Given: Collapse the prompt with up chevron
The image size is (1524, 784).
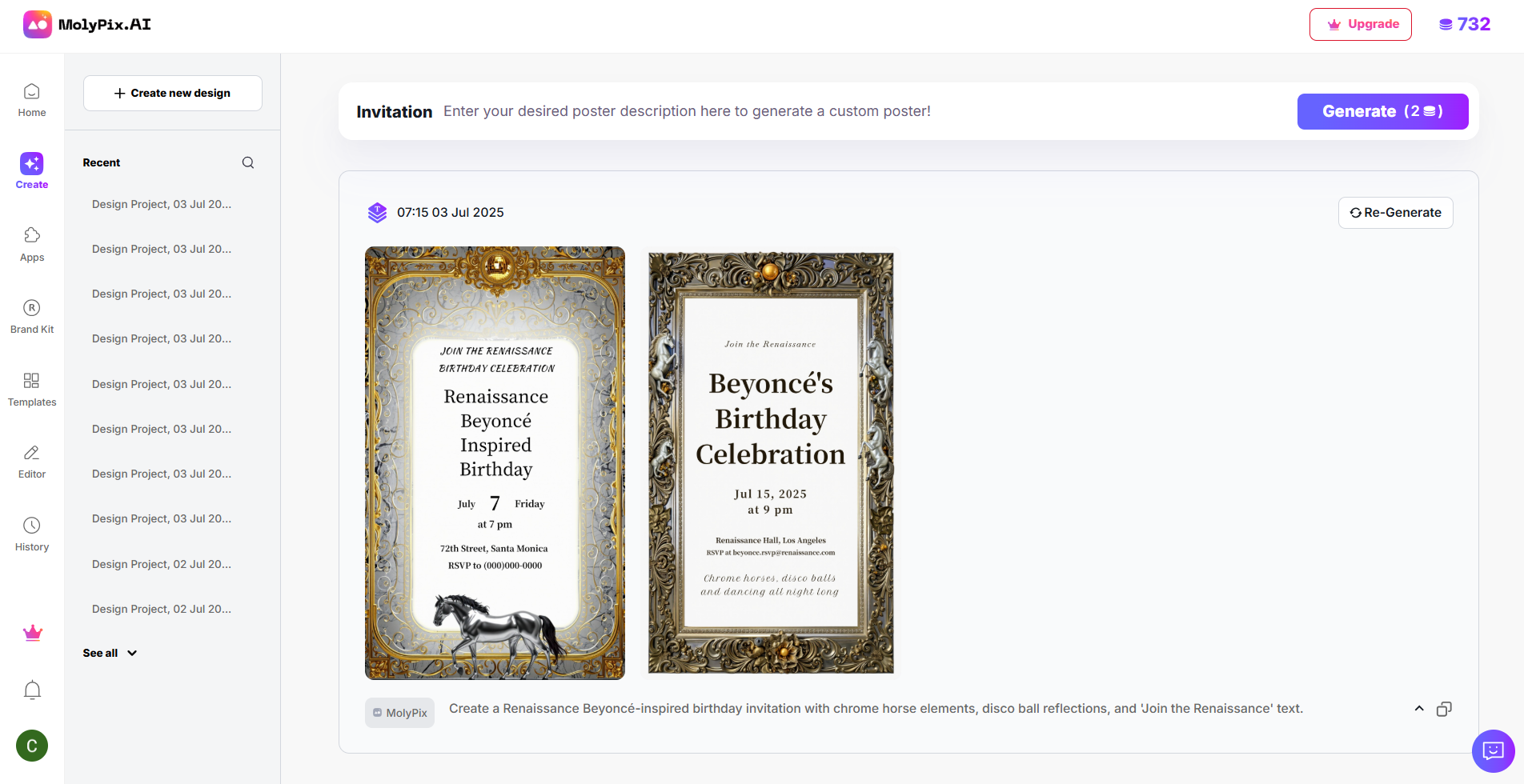Looking at the screenshot, I should pyautogui.click(x=1419, y=709).
